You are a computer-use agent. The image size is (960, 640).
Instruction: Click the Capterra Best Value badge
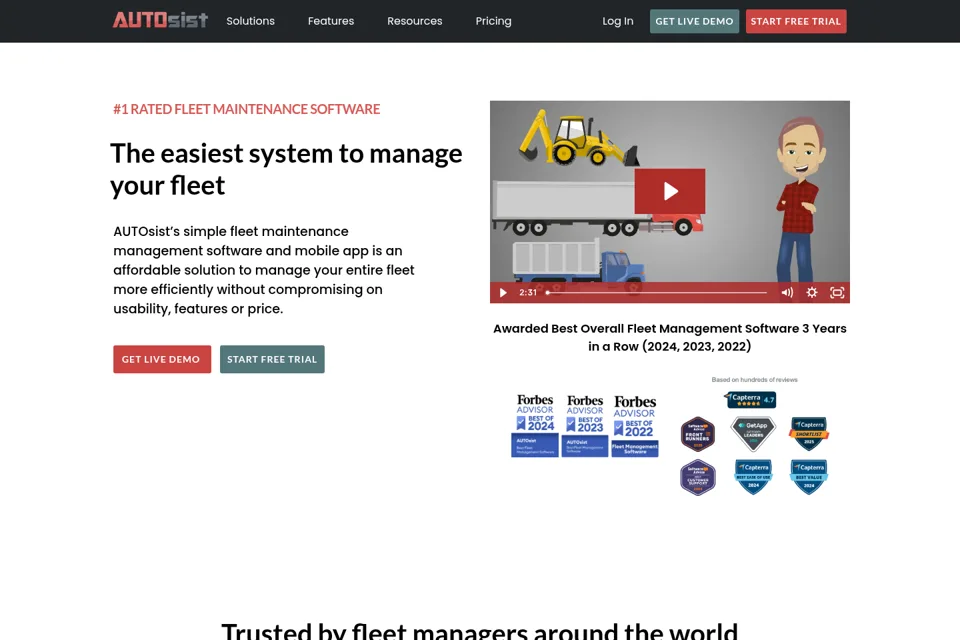click(x=809, y=476)
